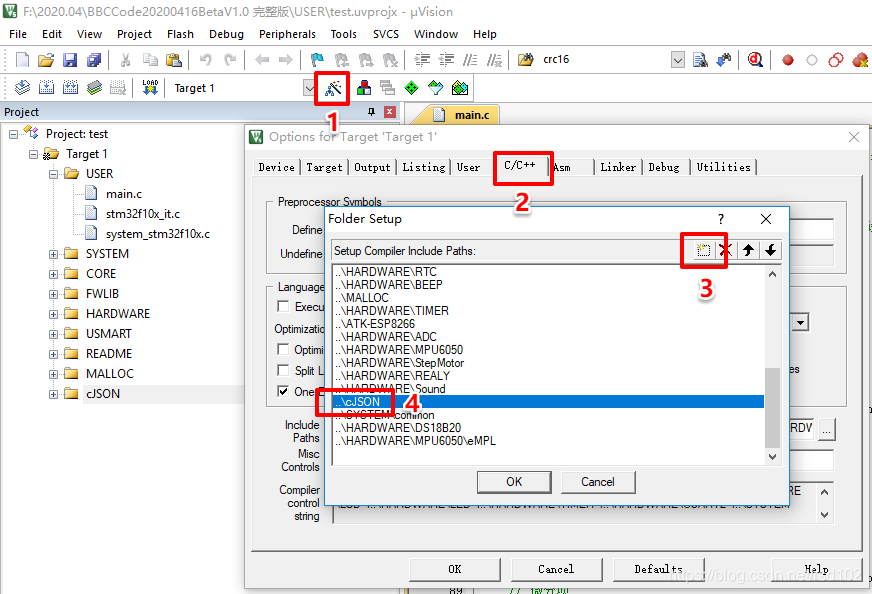This screenshot has height=594, width=872.
Task: Undo the last edit
Action: [206, 60]
